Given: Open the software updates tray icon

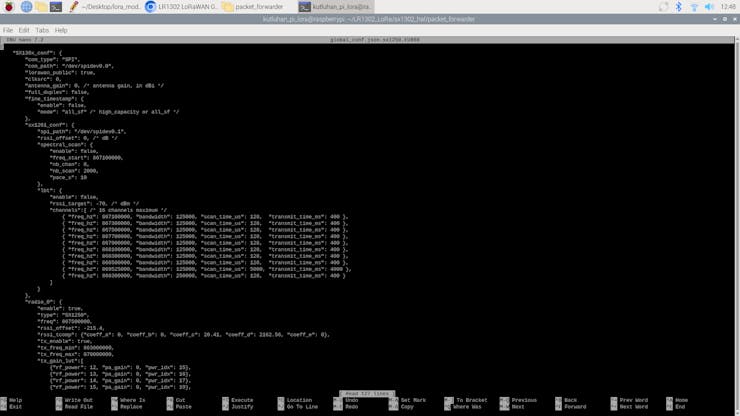Looking at the screenshot, I should [664, 7].
